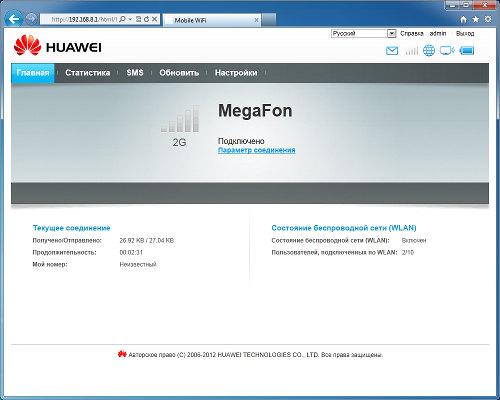Screen dimensions: 500x400
Task: Click the Состояние беспроводной сети (WLAN) heading
Action: [x=344, y=228]
